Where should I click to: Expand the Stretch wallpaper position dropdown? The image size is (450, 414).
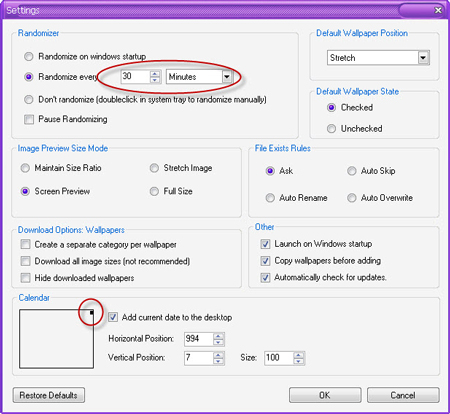click(423, 58)
